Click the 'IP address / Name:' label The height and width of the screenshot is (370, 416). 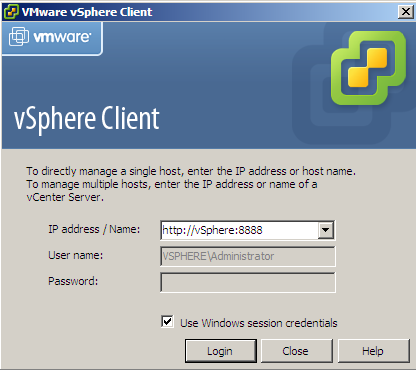coord(94,229)
